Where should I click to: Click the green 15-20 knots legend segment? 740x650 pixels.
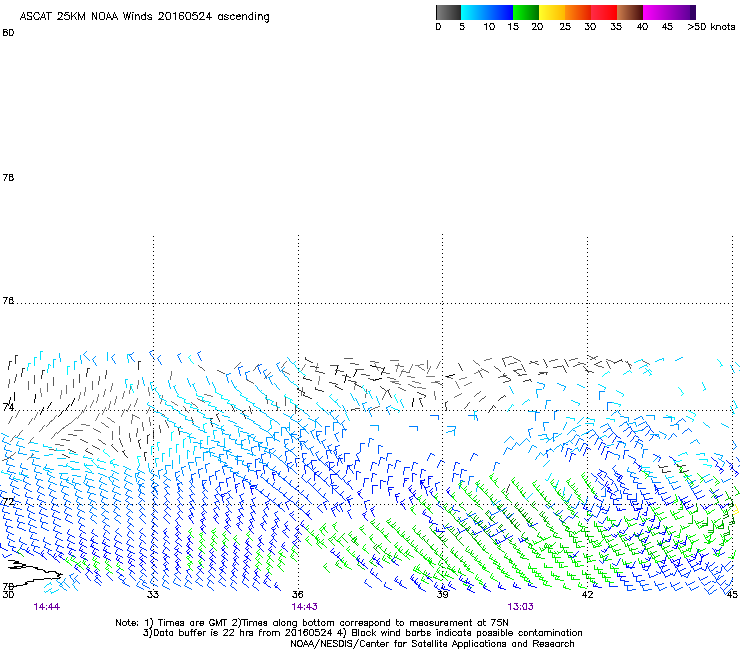(x=526, y=12)
